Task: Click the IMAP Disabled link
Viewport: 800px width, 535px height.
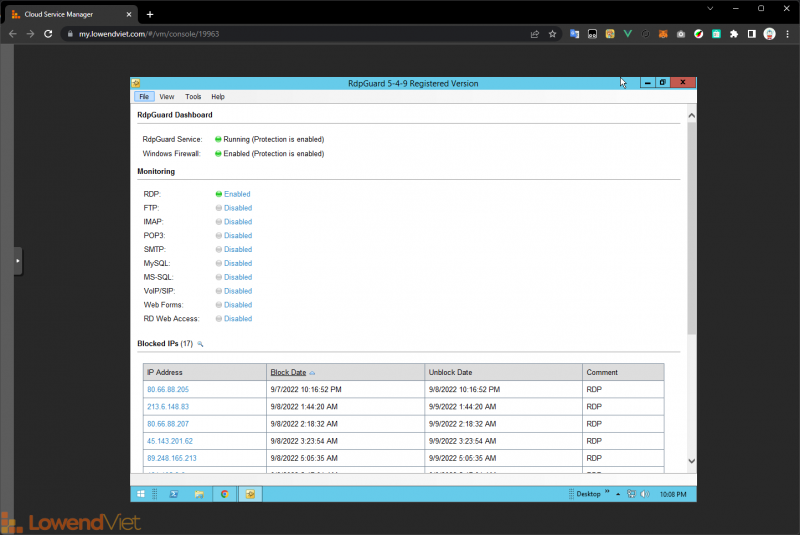Action: [x=238, y=222]
